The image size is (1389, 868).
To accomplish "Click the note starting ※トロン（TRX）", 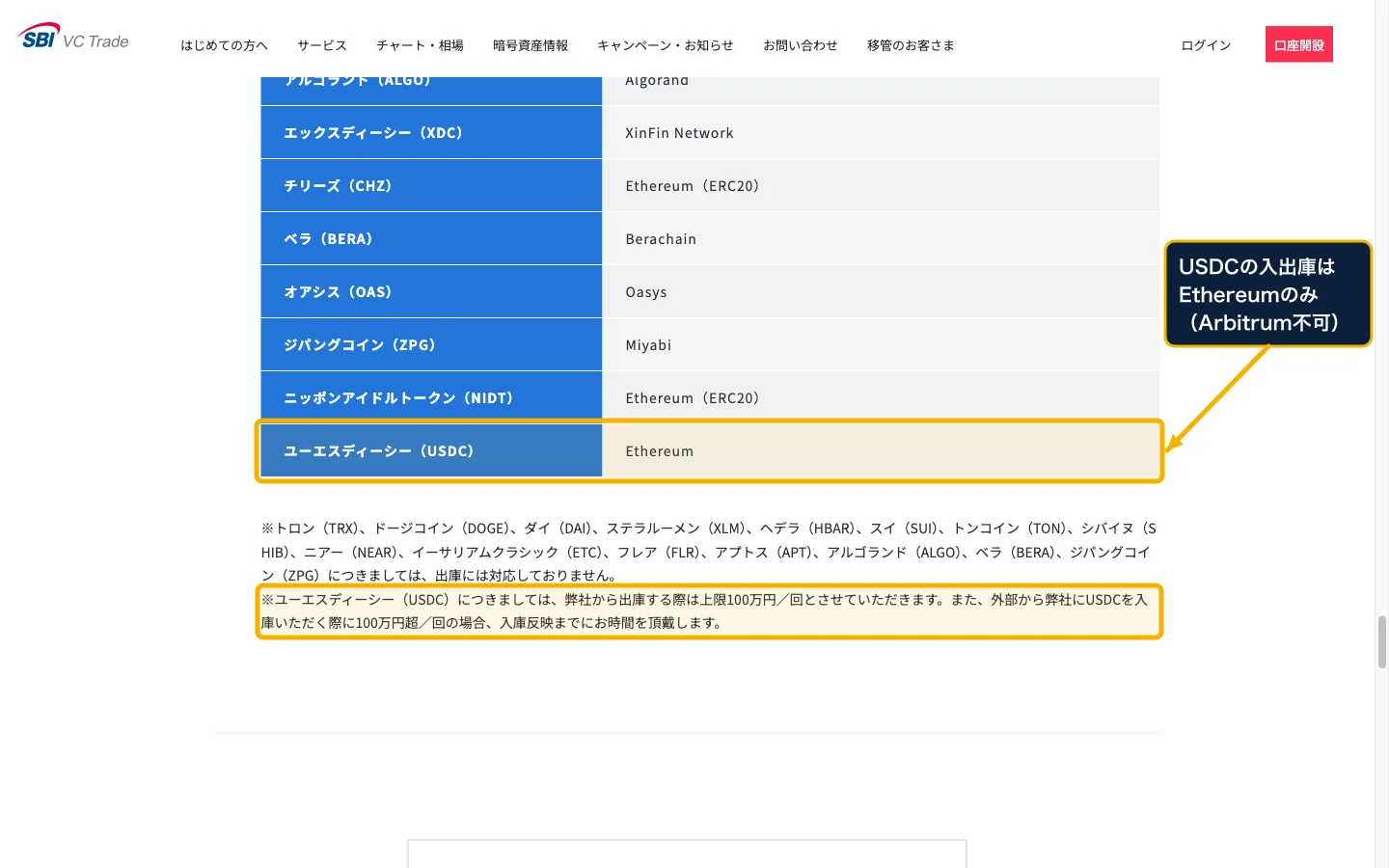I will point(709,552).
